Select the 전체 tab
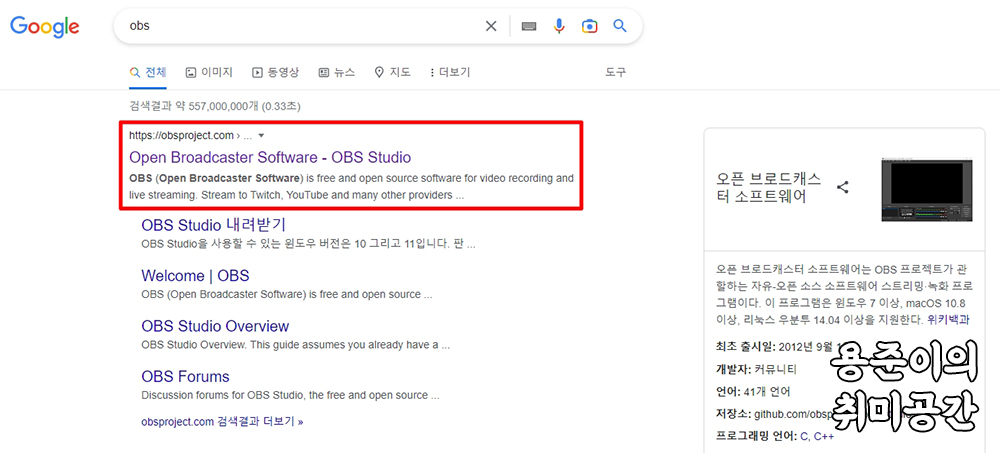 click(x=148, y=72)
